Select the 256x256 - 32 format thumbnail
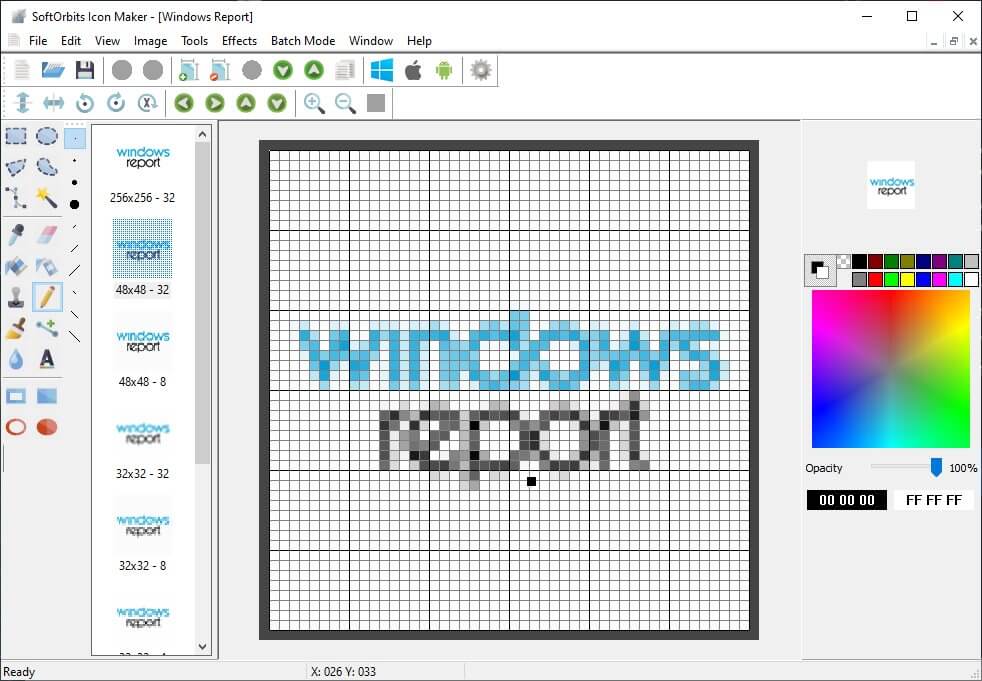The image size is (982, 681). [143, 167]
